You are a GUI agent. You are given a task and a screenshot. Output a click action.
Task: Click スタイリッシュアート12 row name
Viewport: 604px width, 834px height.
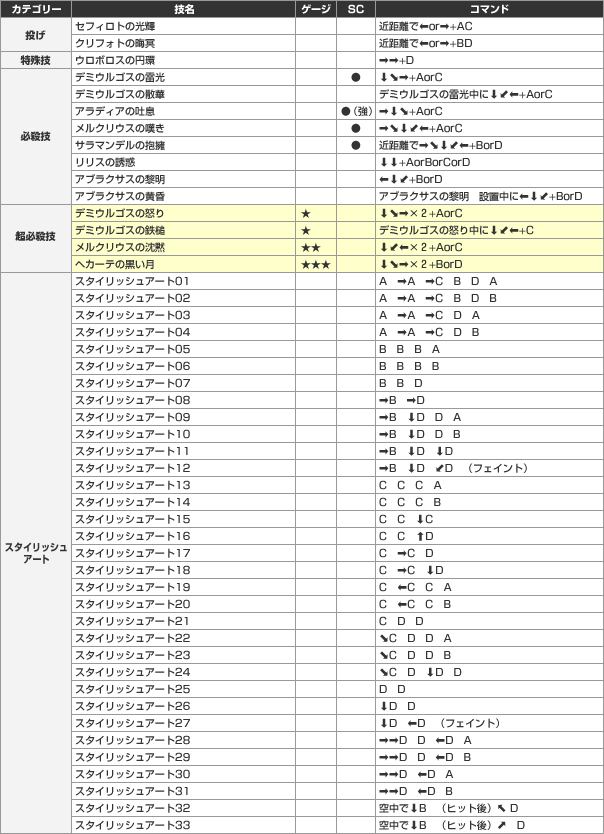click(x=132, y=469)
